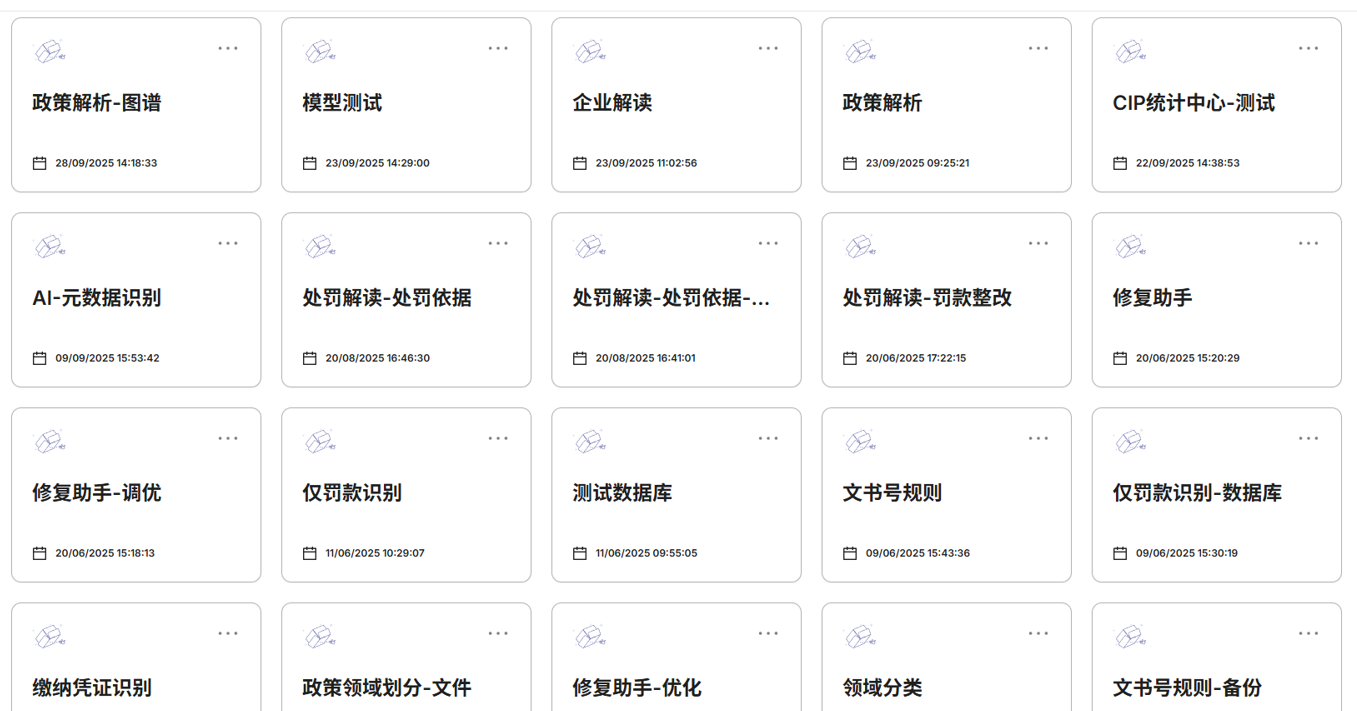
Task: Open the more options menu for 政策解析-图谱
Action: click(228, 48)
